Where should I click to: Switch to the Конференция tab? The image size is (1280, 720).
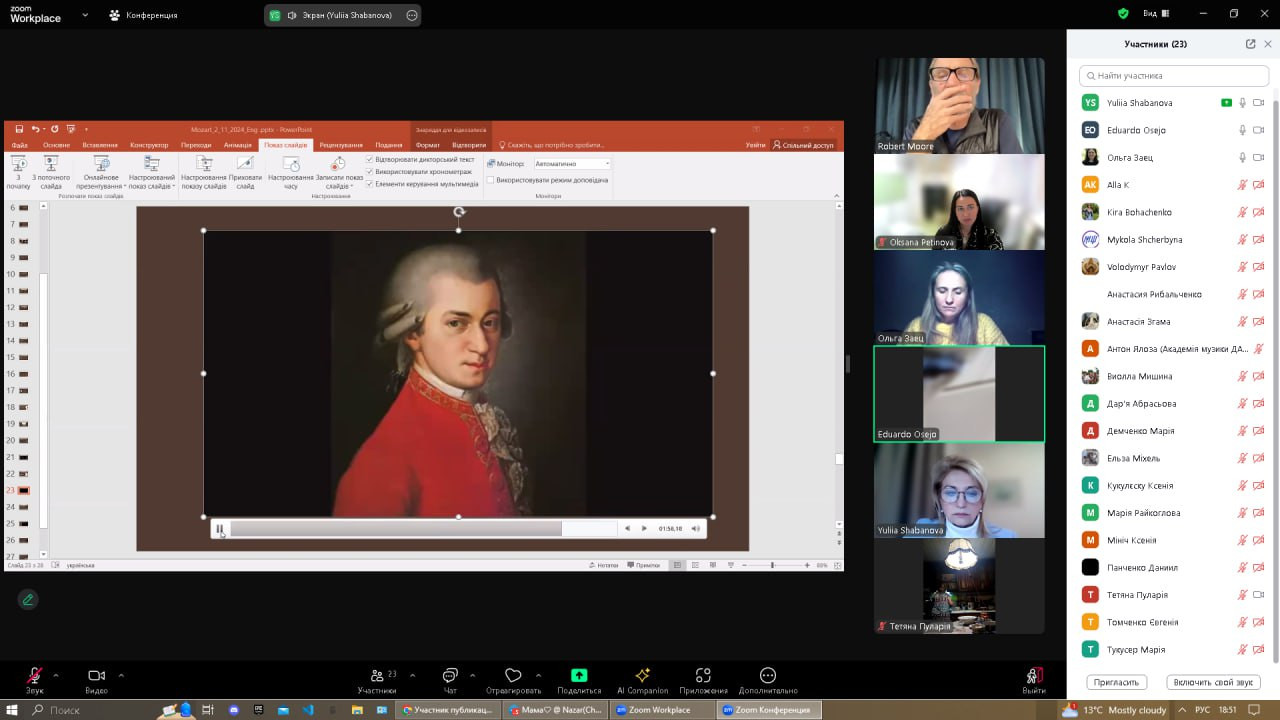(143, 15)
